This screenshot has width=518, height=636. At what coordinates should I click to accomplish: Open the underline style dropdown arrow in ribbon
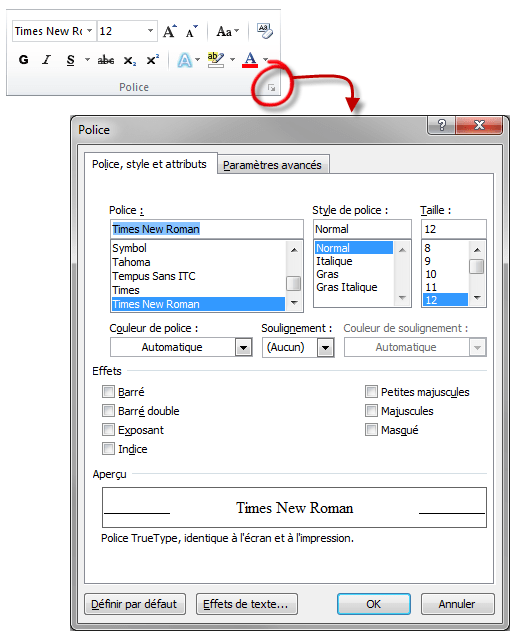(87, 60)
